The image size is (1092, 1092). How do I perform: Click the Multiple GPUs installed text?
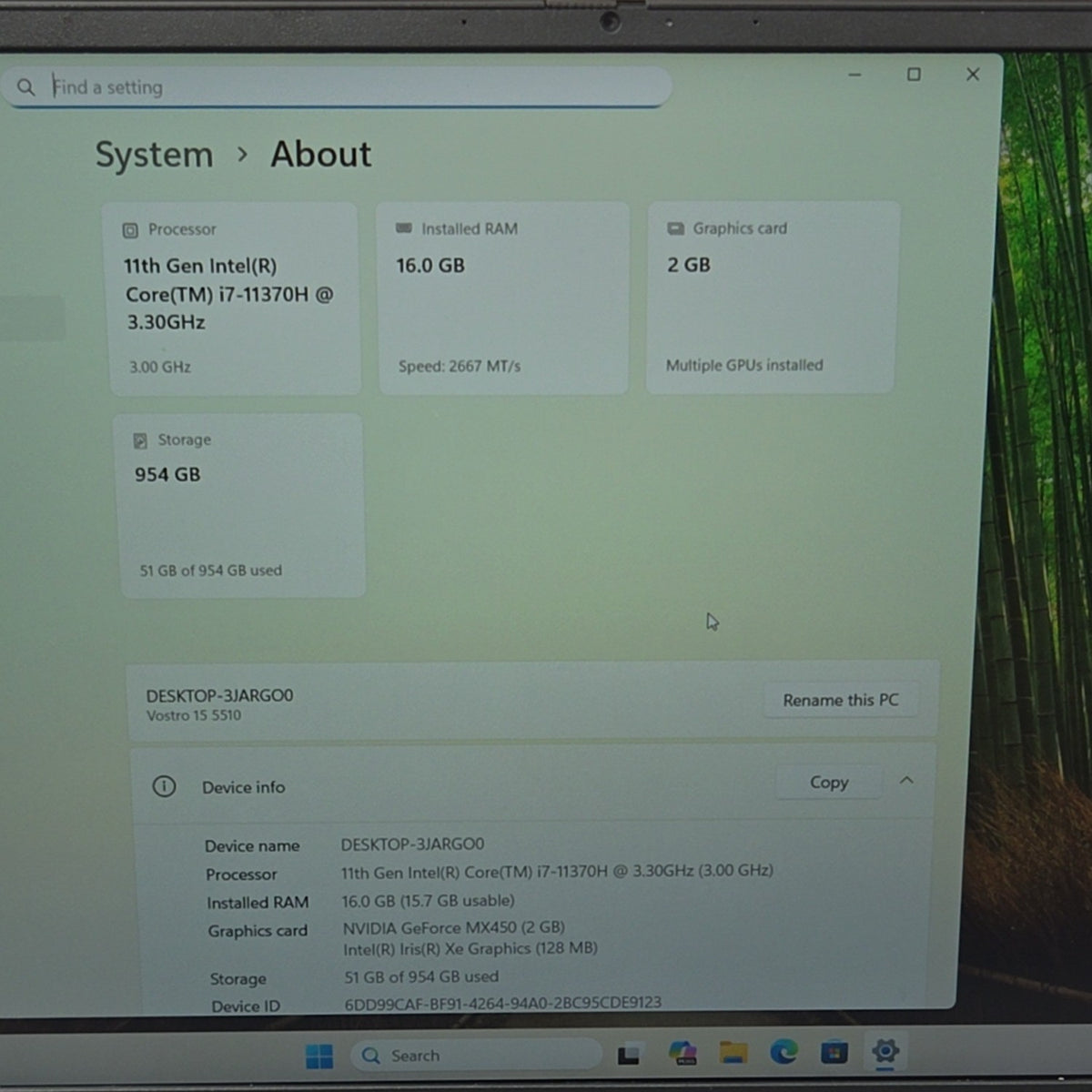tap(744, 365)
